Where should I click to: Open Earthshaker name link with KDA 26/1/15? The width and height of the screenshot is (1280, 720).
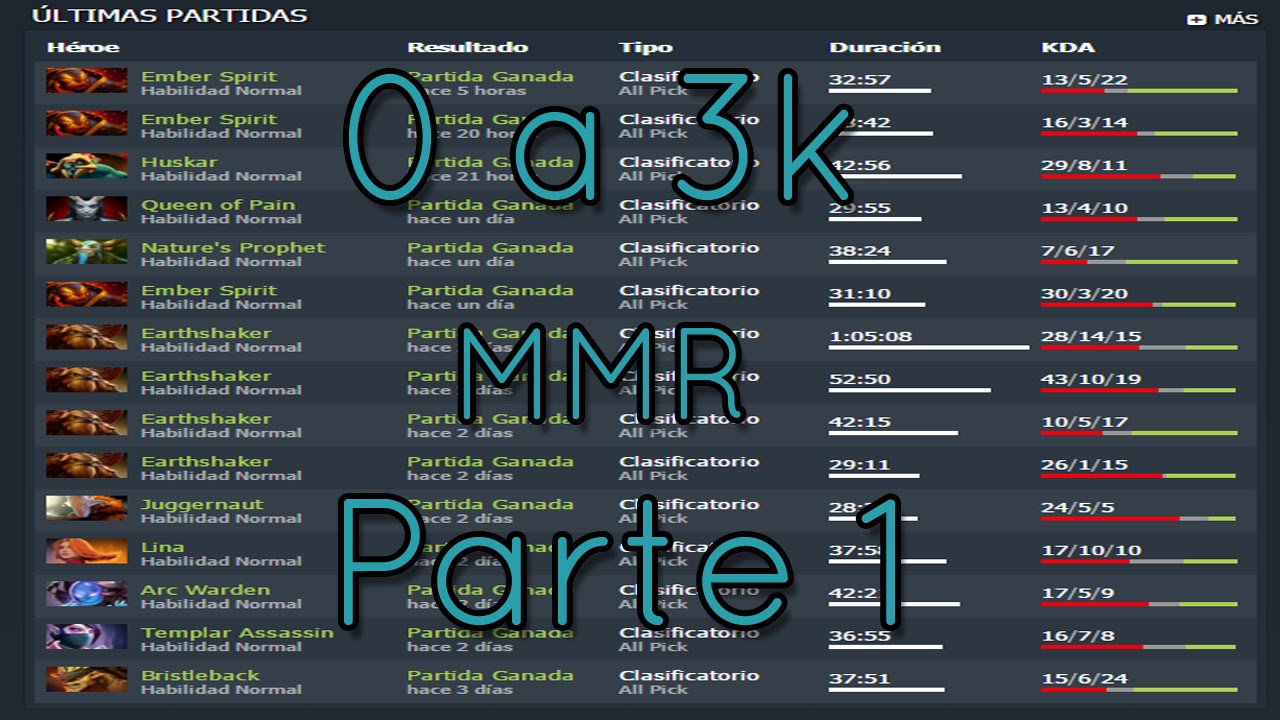206,462
